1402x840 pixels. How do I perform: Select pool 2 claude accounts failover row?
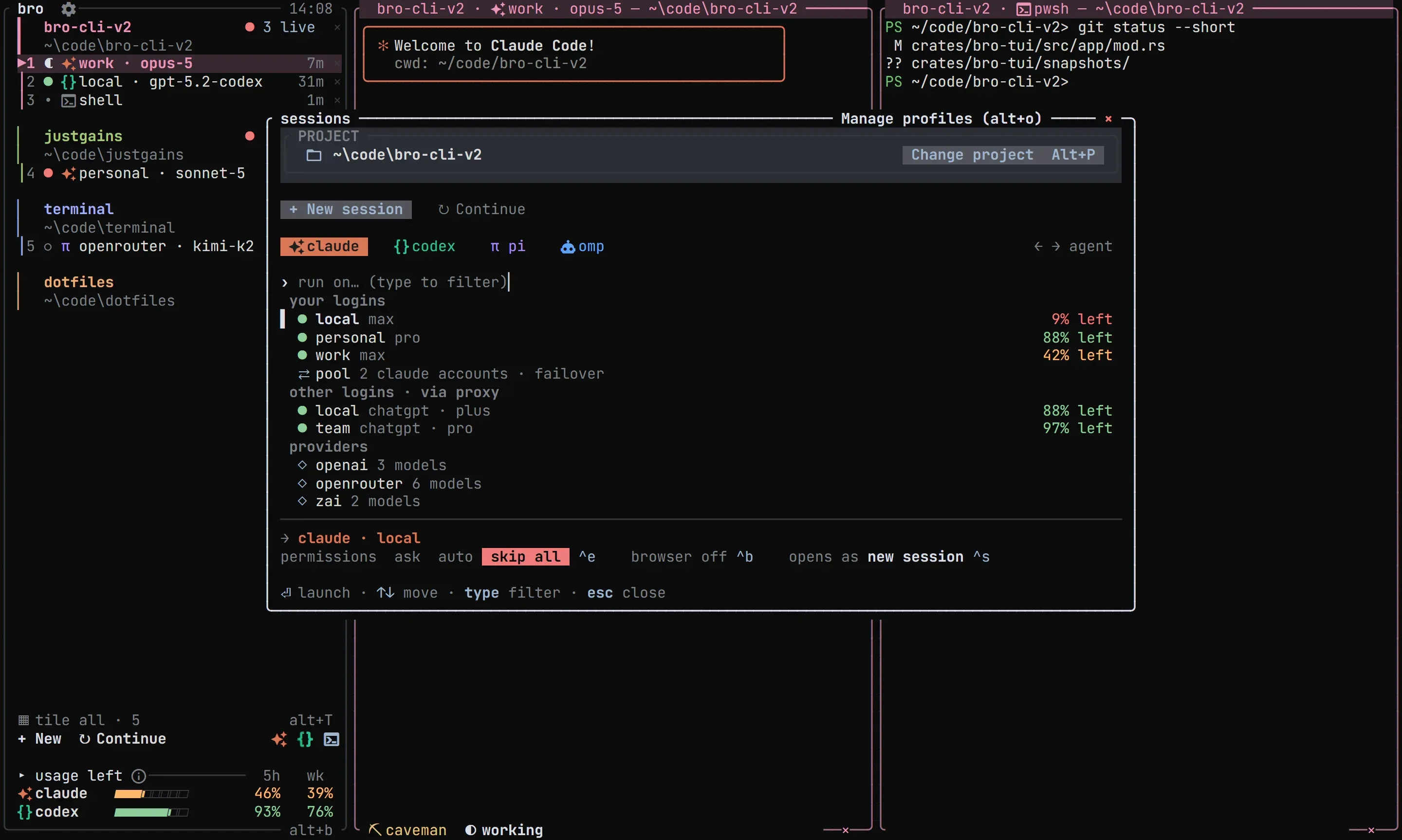click(701, 374)
